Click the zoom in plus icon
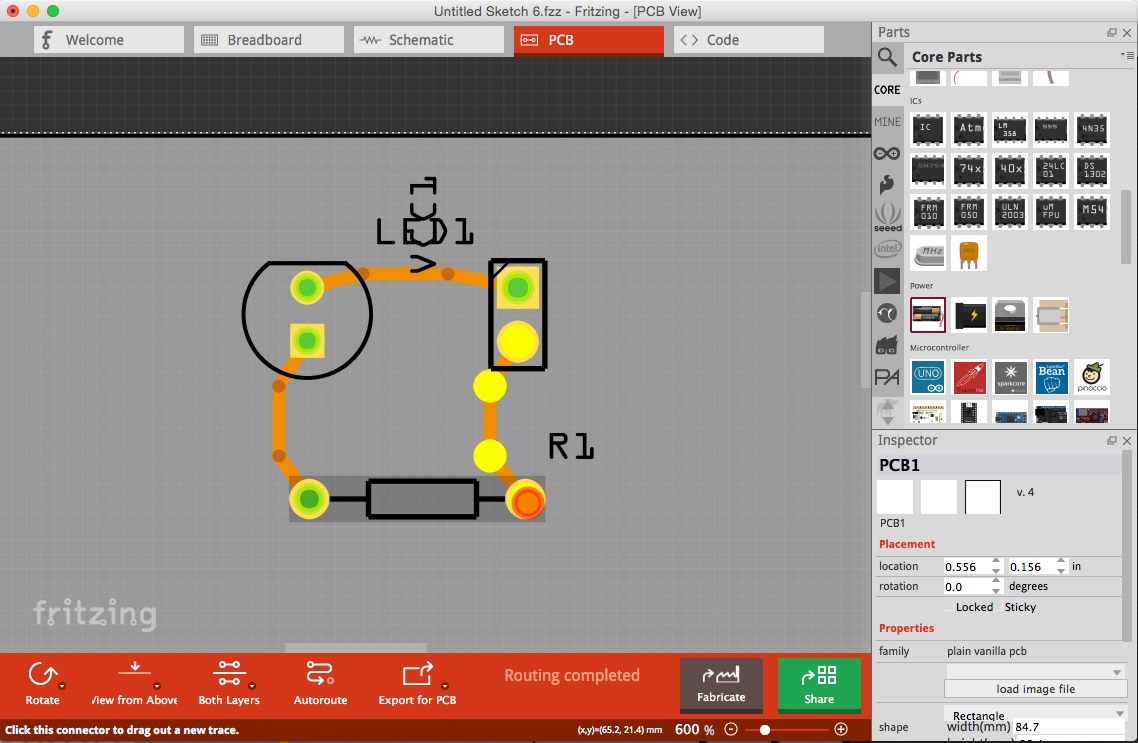Image resolution: width=1138 pixels, height=743 pixels. [x=840, y=729]
